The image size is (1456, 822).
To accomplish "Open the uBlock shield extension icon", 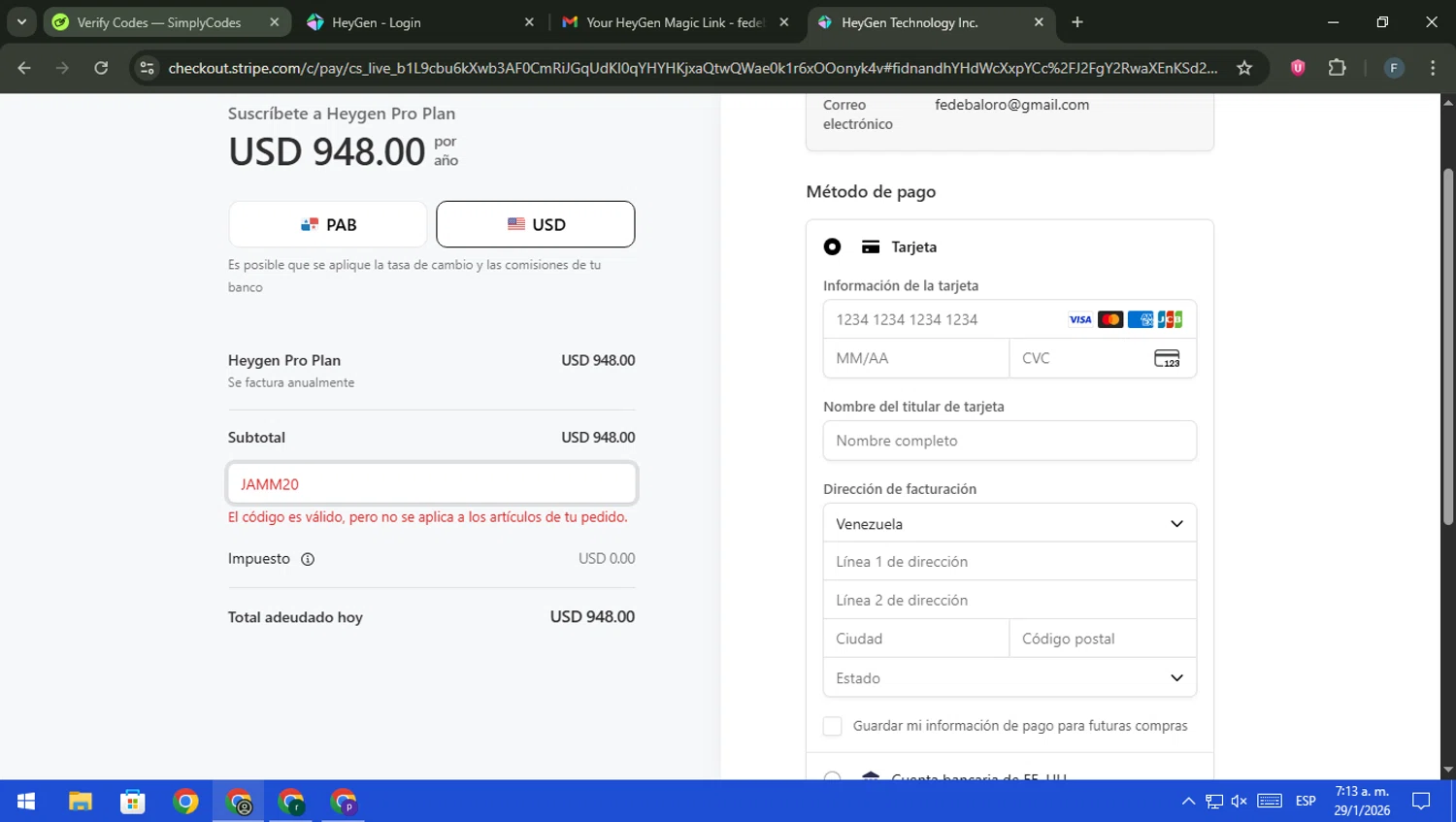I will coord(1298,68).
